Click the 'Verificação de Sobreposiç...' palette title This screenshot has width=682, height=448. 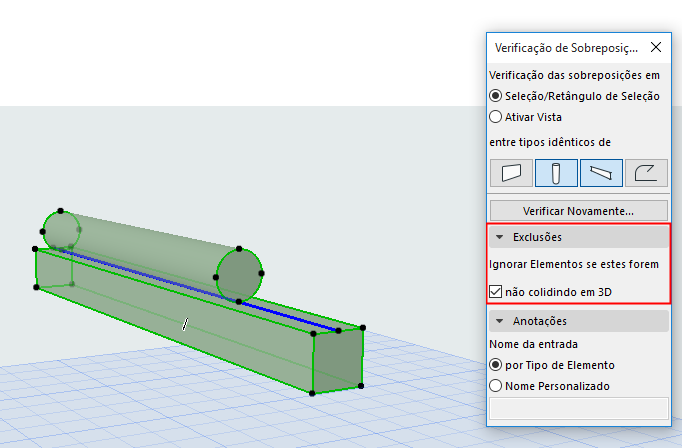(x=566, y=48)
